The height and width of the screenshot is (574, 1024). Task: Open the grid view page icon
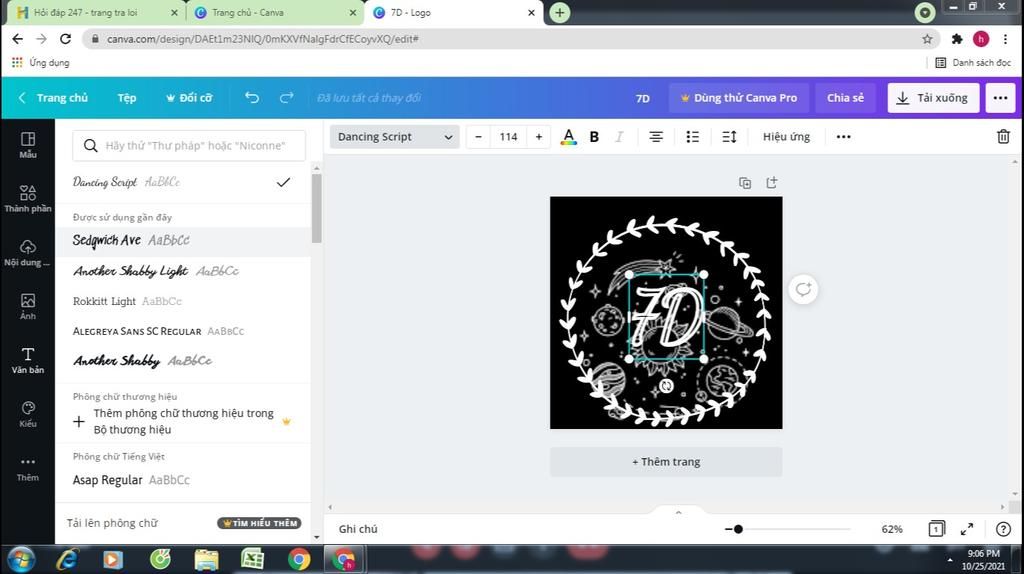[x=936, y=529]
